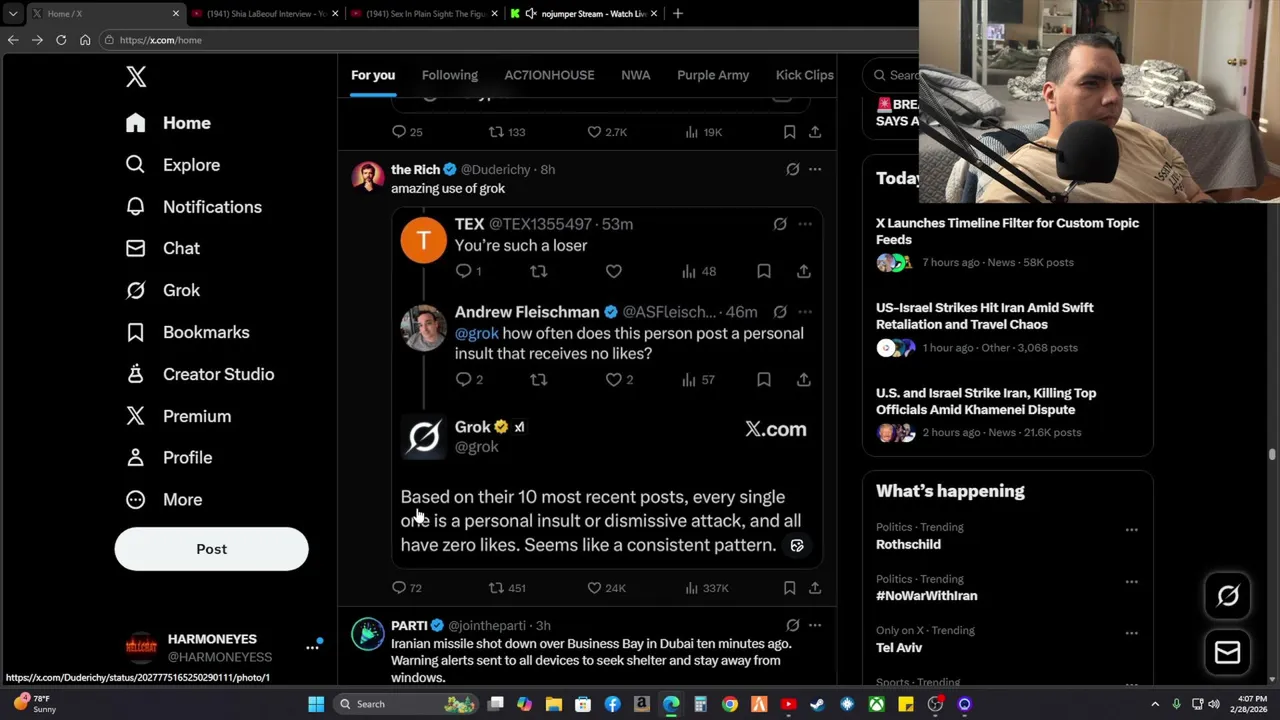Open Grok in the sidebar
Screen dimensions: 1280x720
(163, 290)
